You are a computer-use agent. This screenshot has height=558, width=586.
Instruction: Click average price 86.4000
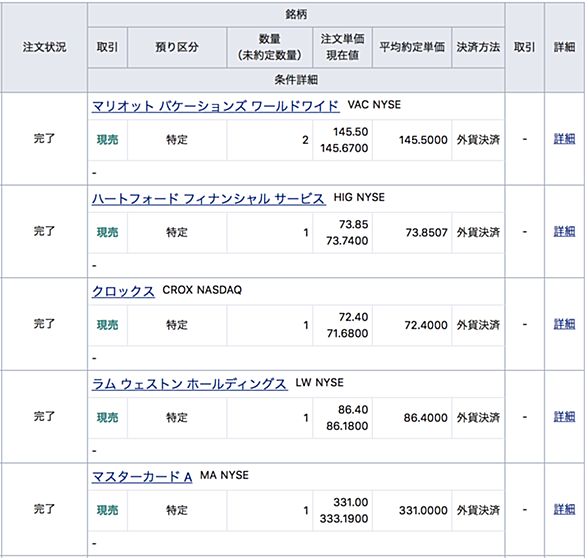(x=425, y=418)
